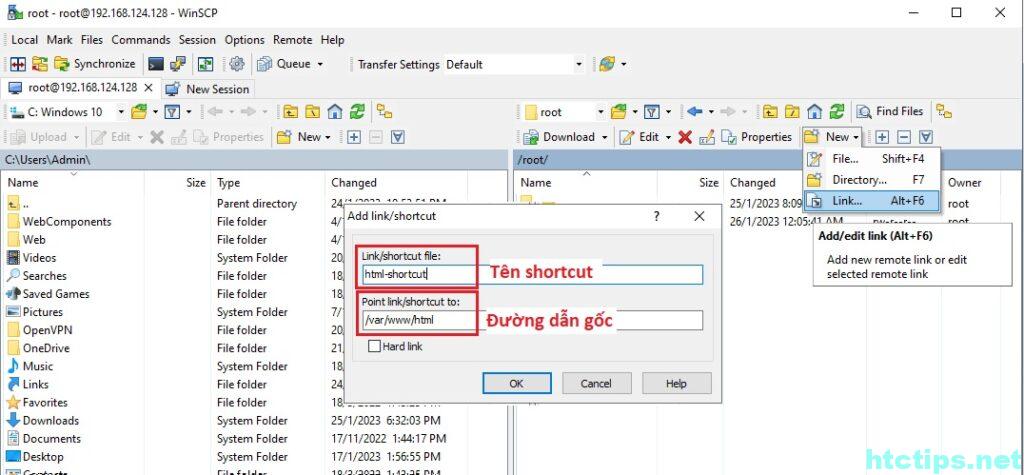Cancel the Add link/shortcut dialog

coord(596,384)
